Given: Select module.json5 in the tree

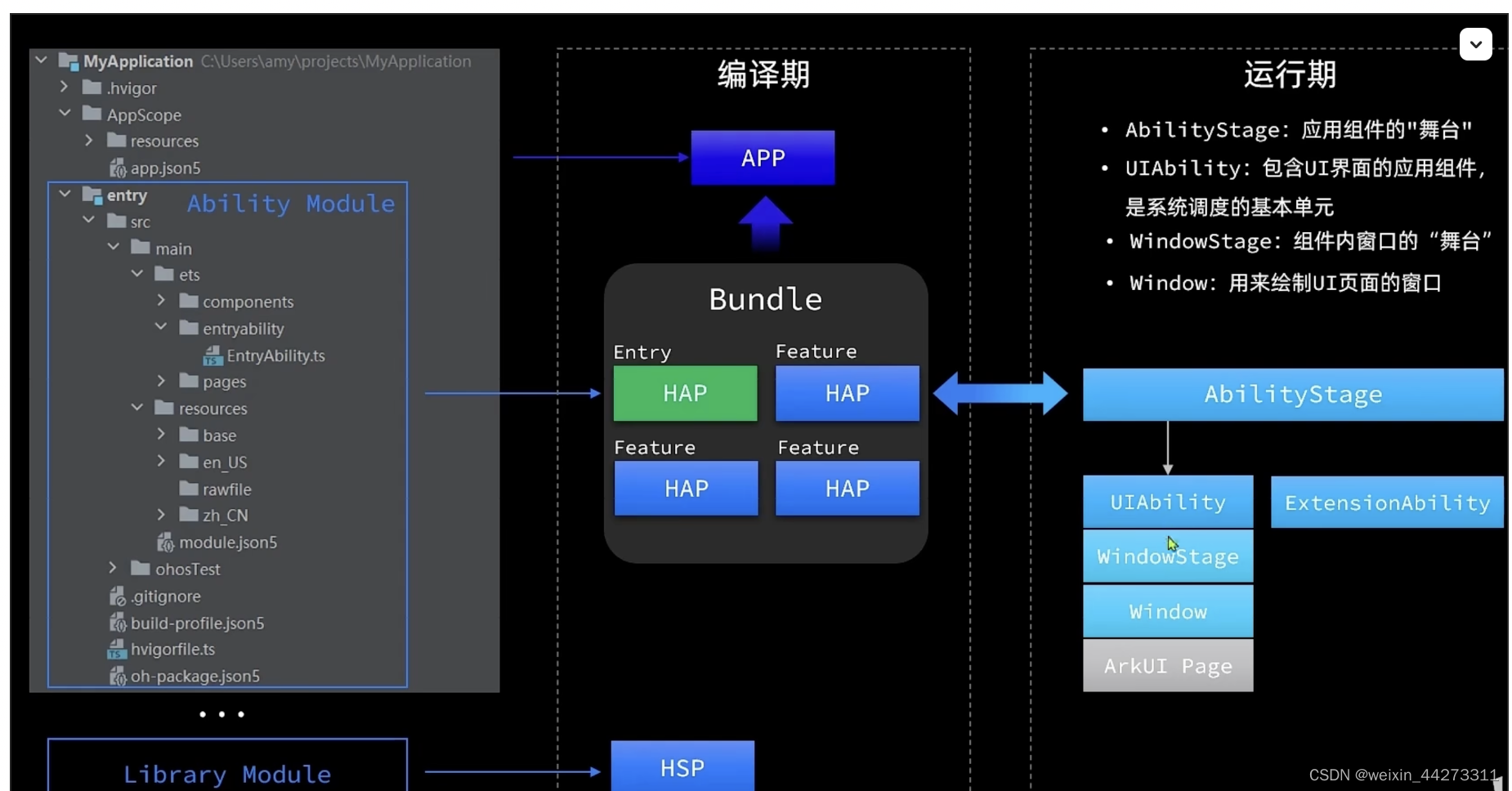Looking at the screenshot, I should 228,543.
